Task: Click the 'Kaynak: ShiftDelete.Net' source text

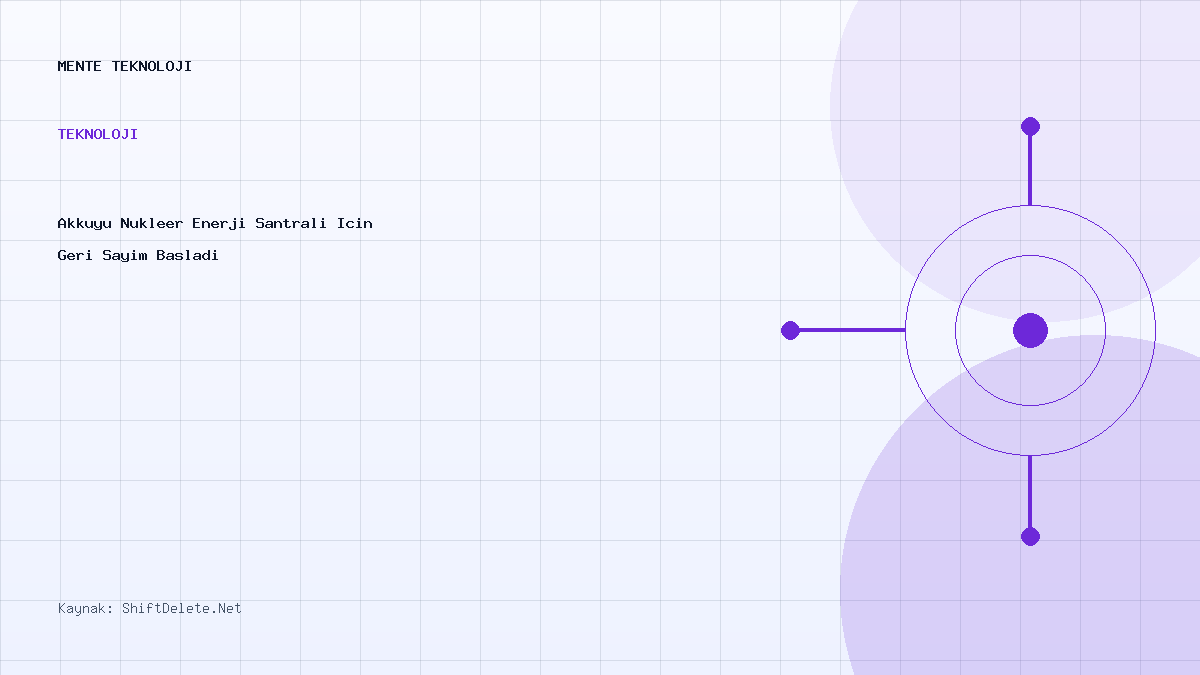Action: point(150,608)
